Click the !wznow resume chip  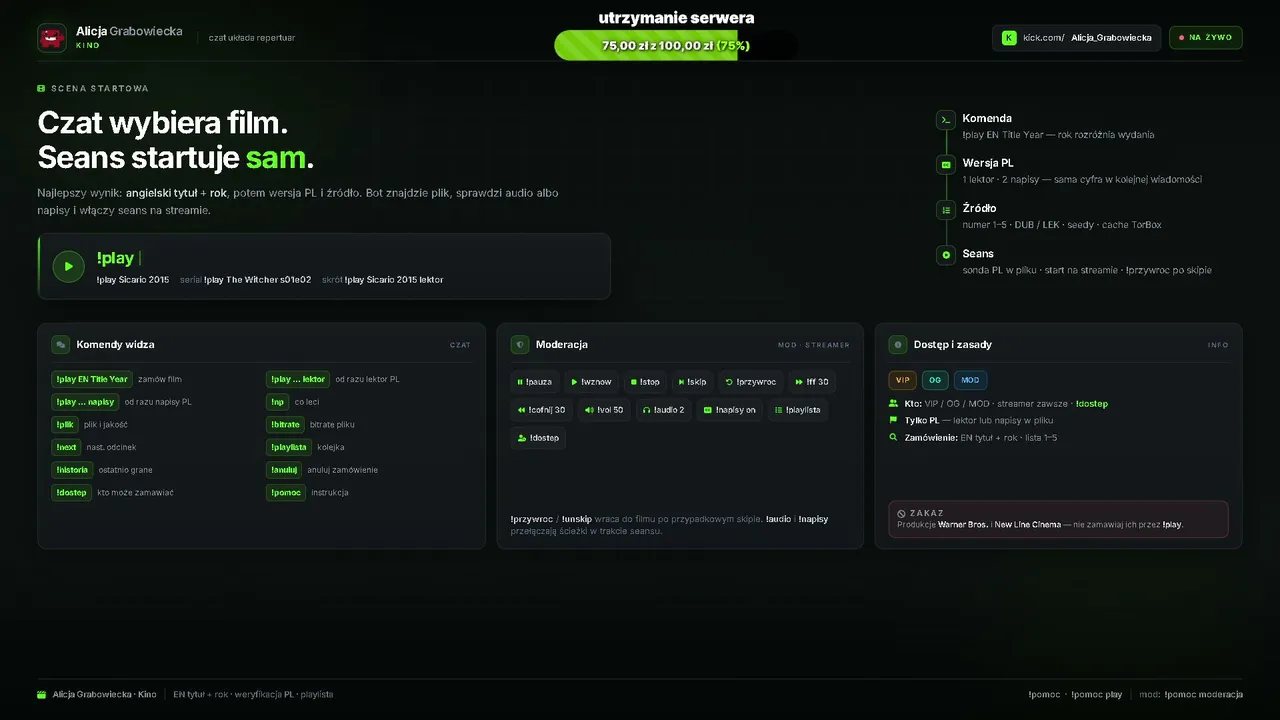tap(591, 382)
